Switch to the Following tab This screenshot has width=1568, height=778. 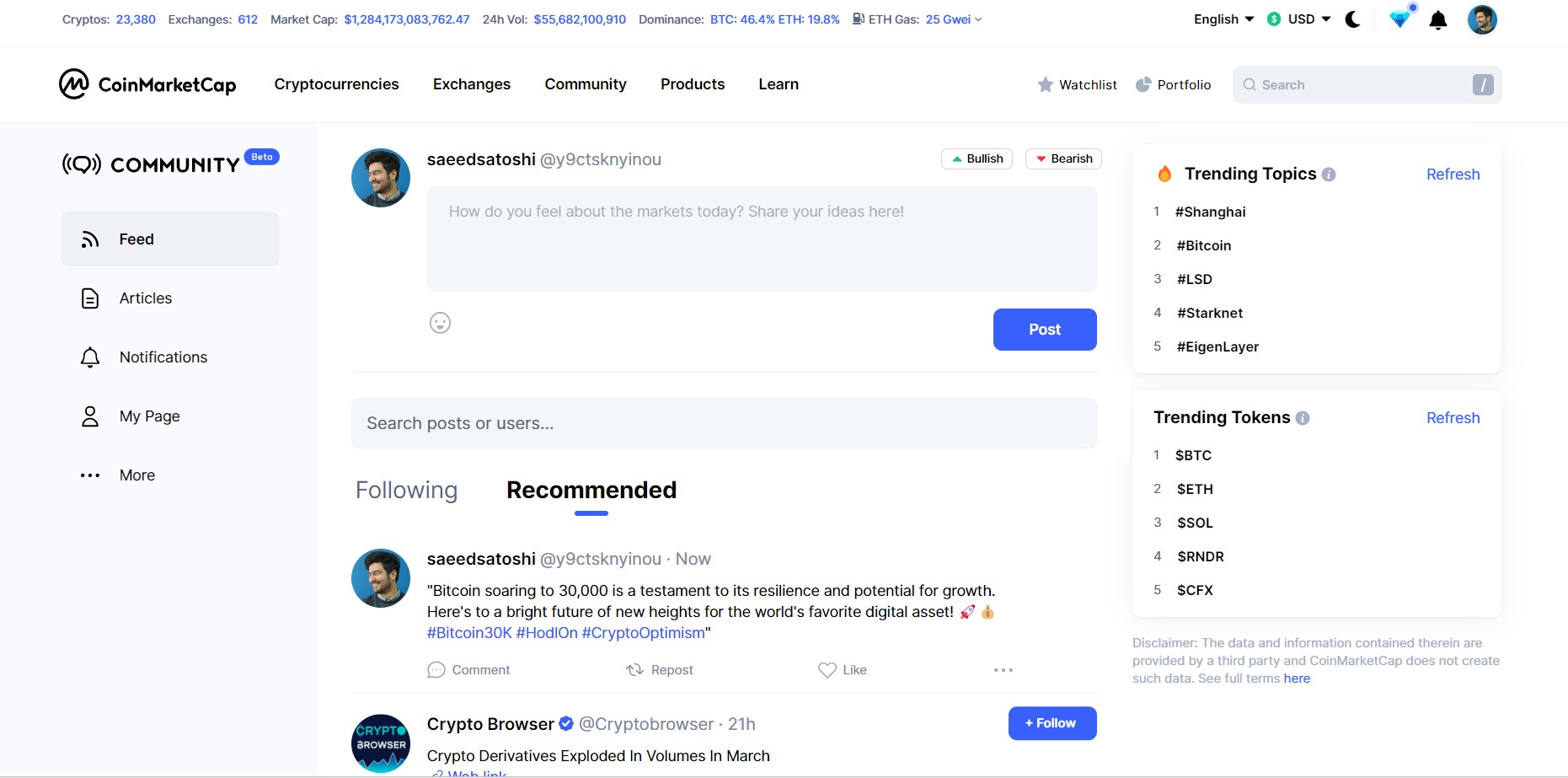pos(406,490)
